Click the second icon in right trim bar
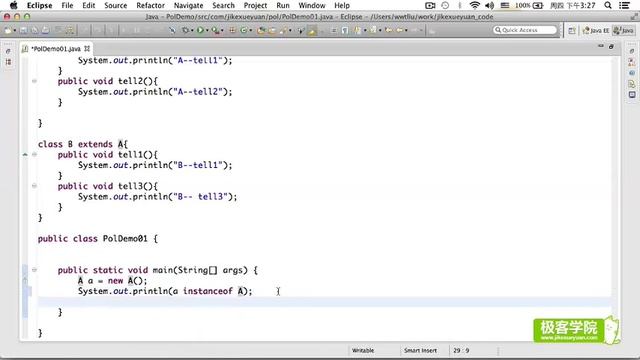The width and height of the screenshot is (640, 360). [x=632, y=62]
